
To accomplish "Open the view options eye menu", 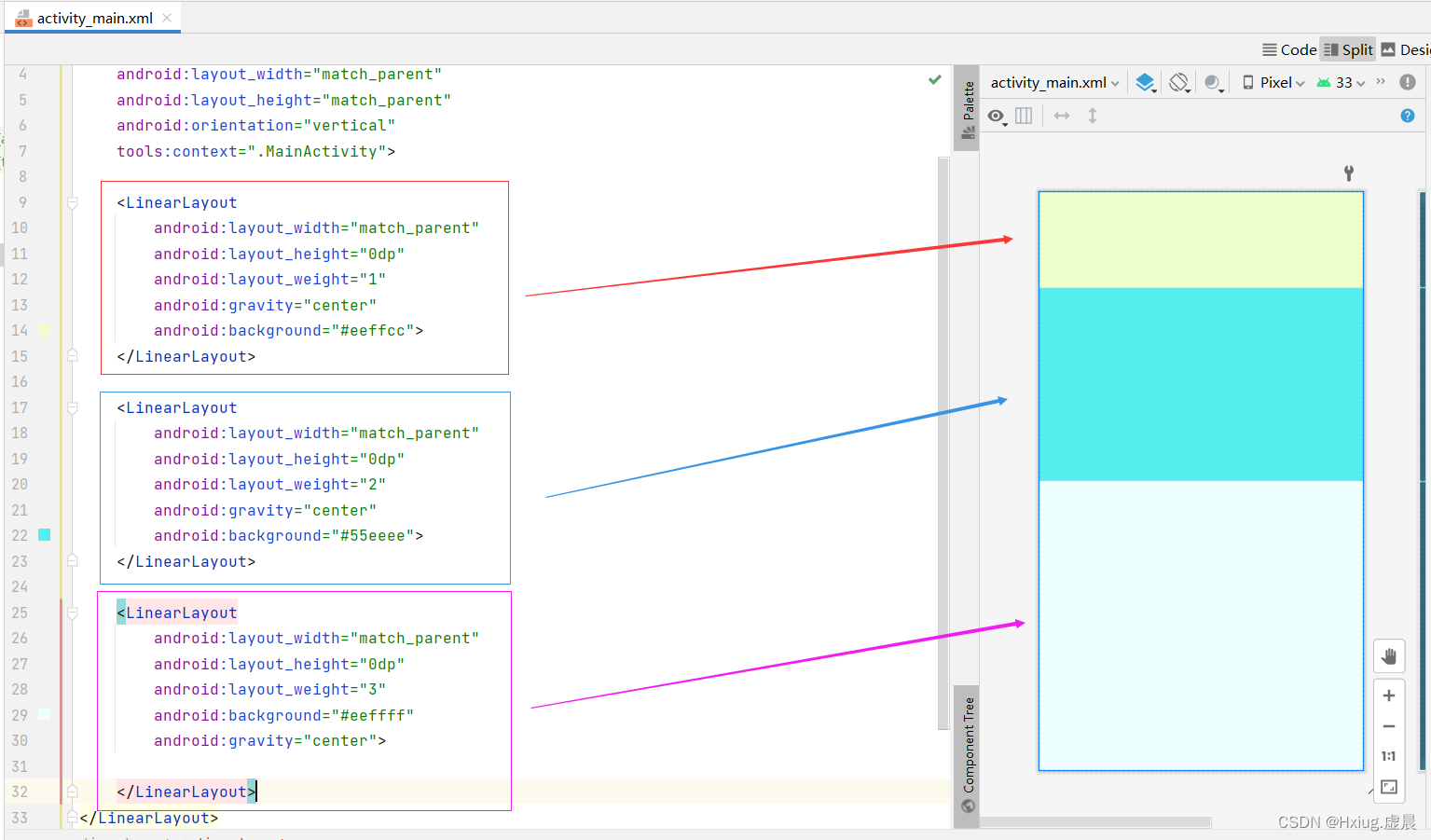I will [997, 116].
